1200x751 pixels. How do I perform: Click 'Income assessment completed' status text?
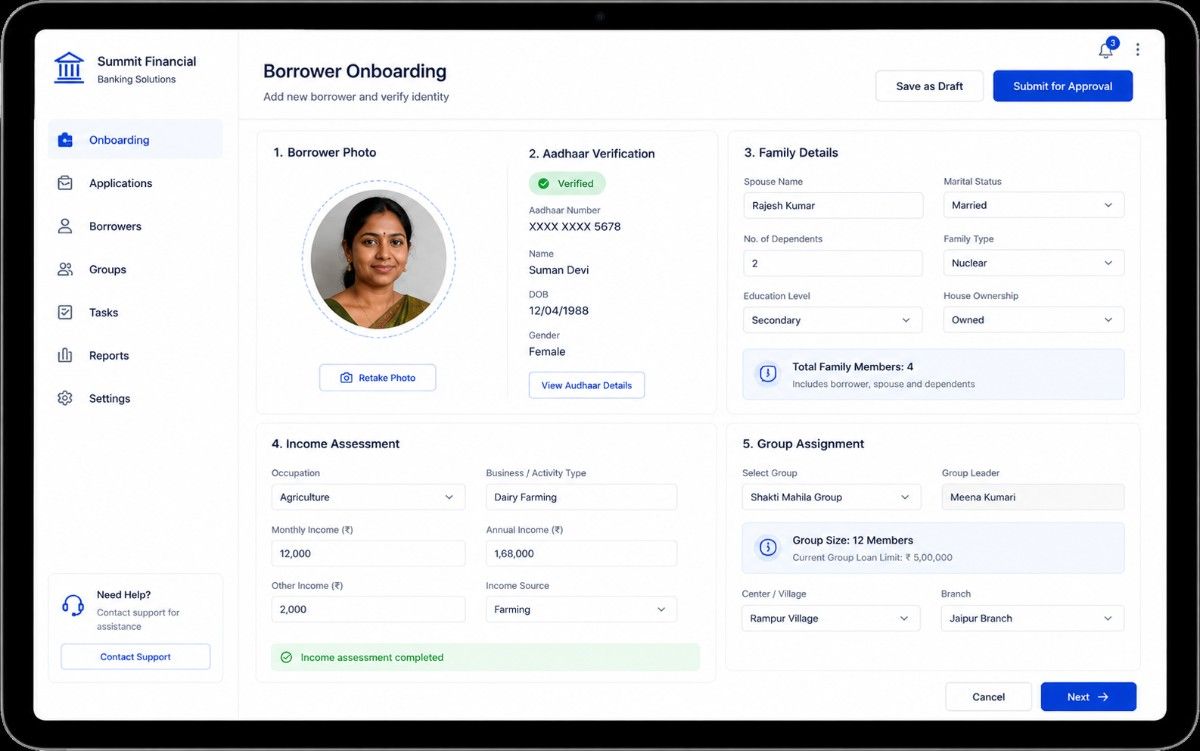[x=372, y=658]
